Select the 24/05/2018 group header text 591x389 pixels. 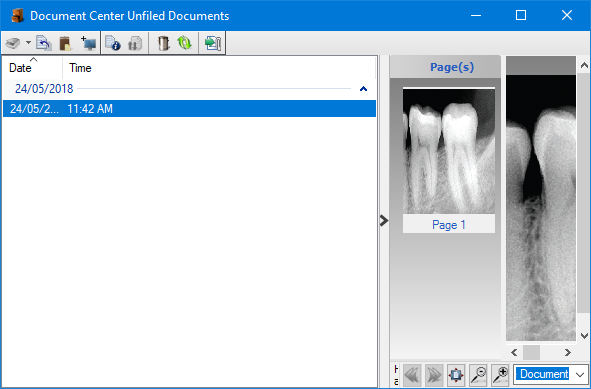click(x=44, y=89)
